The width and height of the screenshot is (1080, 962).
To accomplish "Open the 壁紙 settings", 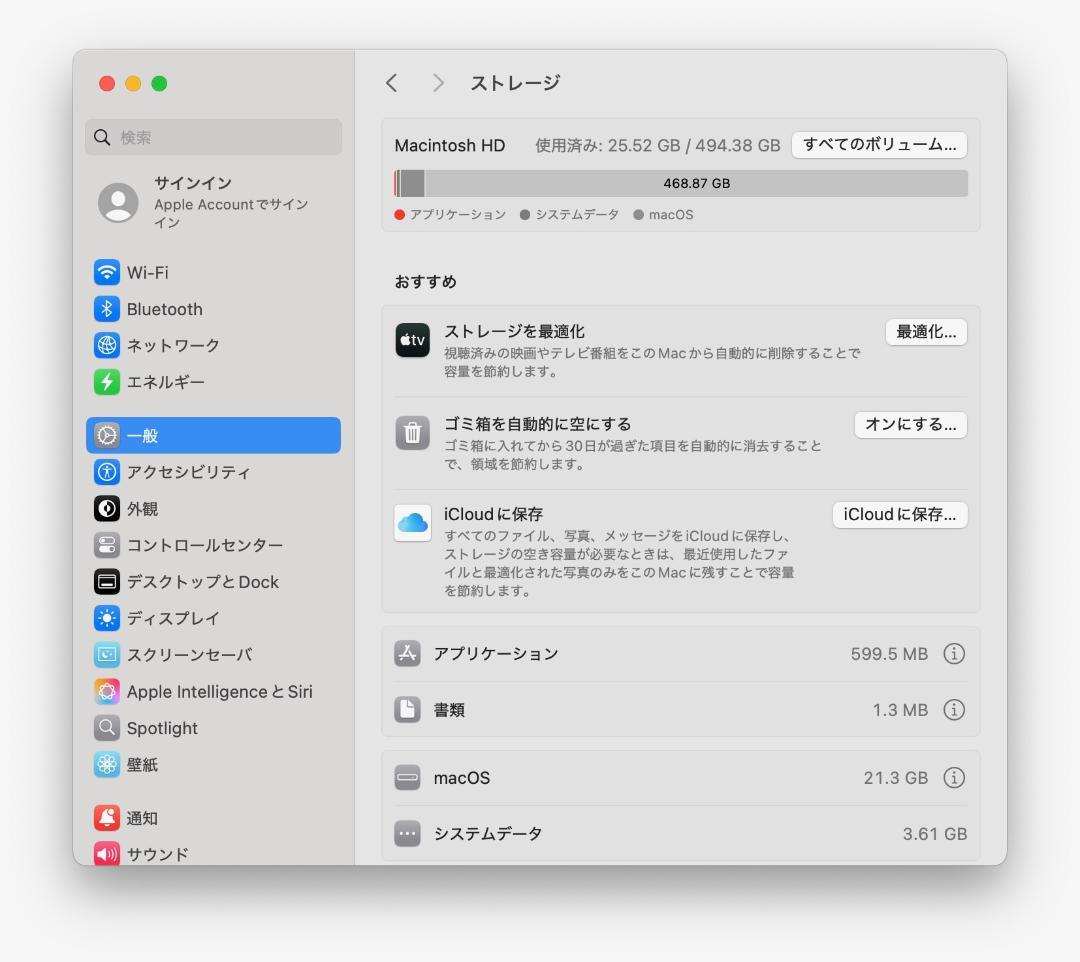I will coord(141,764).
